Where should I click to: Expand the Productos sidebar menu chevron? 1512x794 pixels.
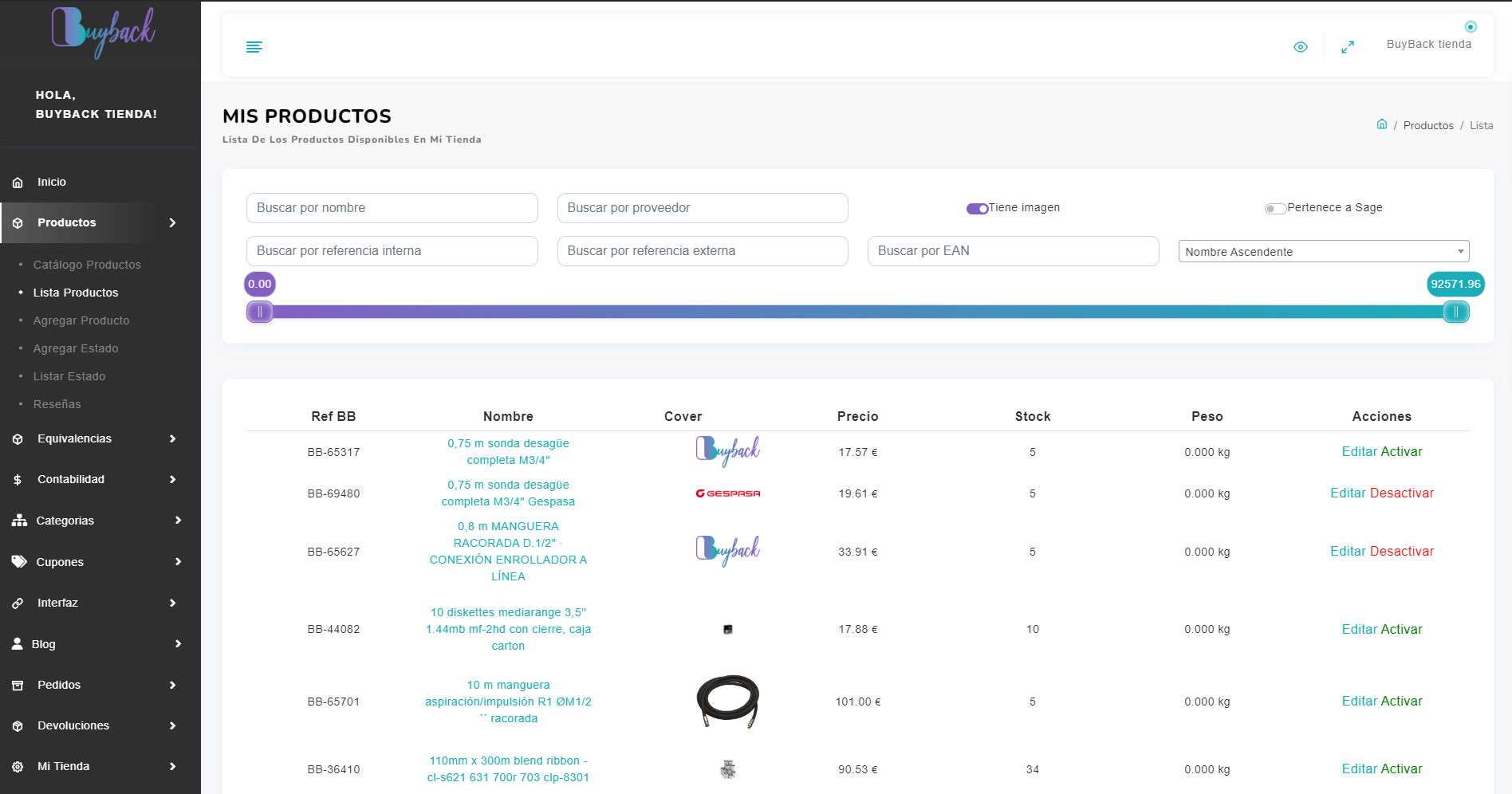pyautogui.click(x=172, y=223)
